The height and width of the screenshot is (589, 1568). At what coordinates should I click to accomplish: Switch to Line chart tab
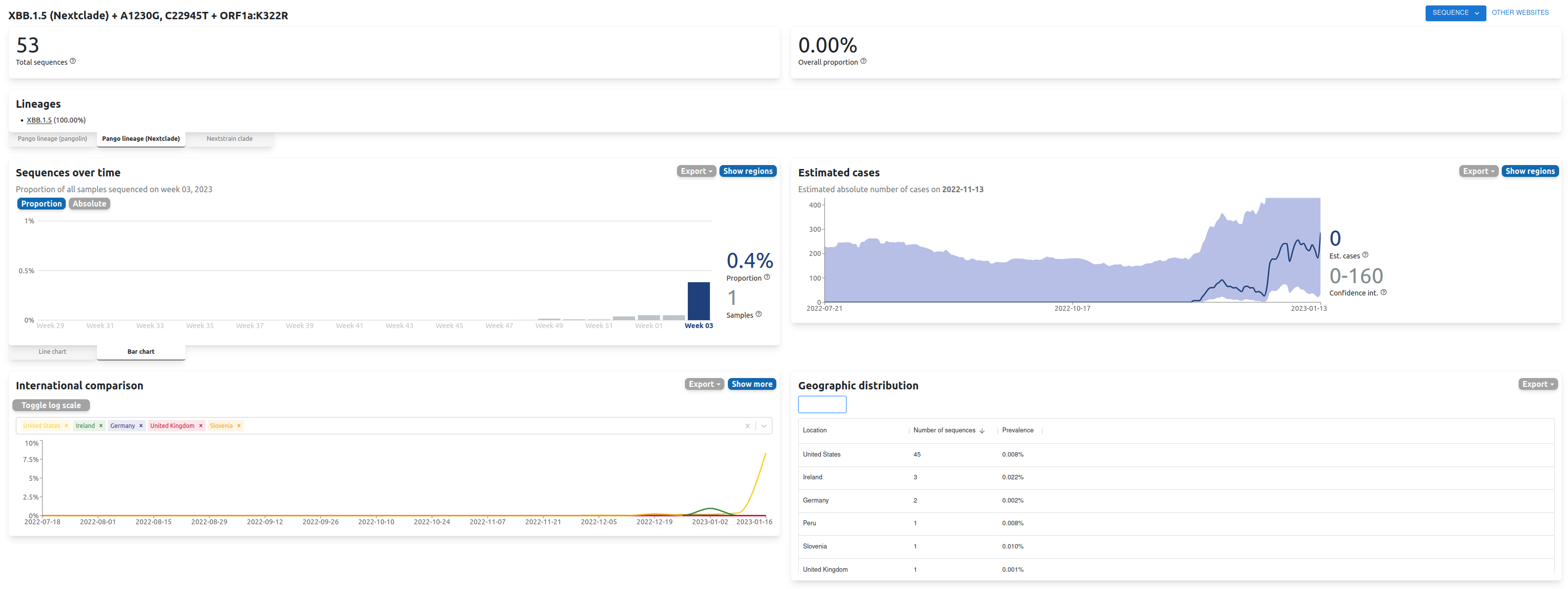(52, 352)
